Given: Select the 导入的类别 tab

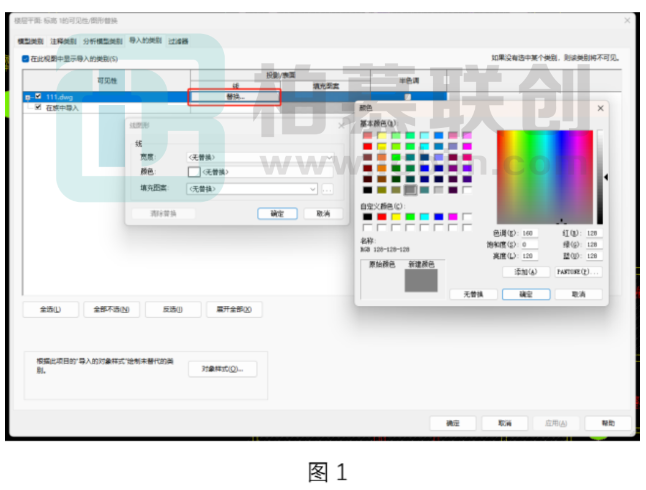Looking at the screenshot, I should pos(145,40).
